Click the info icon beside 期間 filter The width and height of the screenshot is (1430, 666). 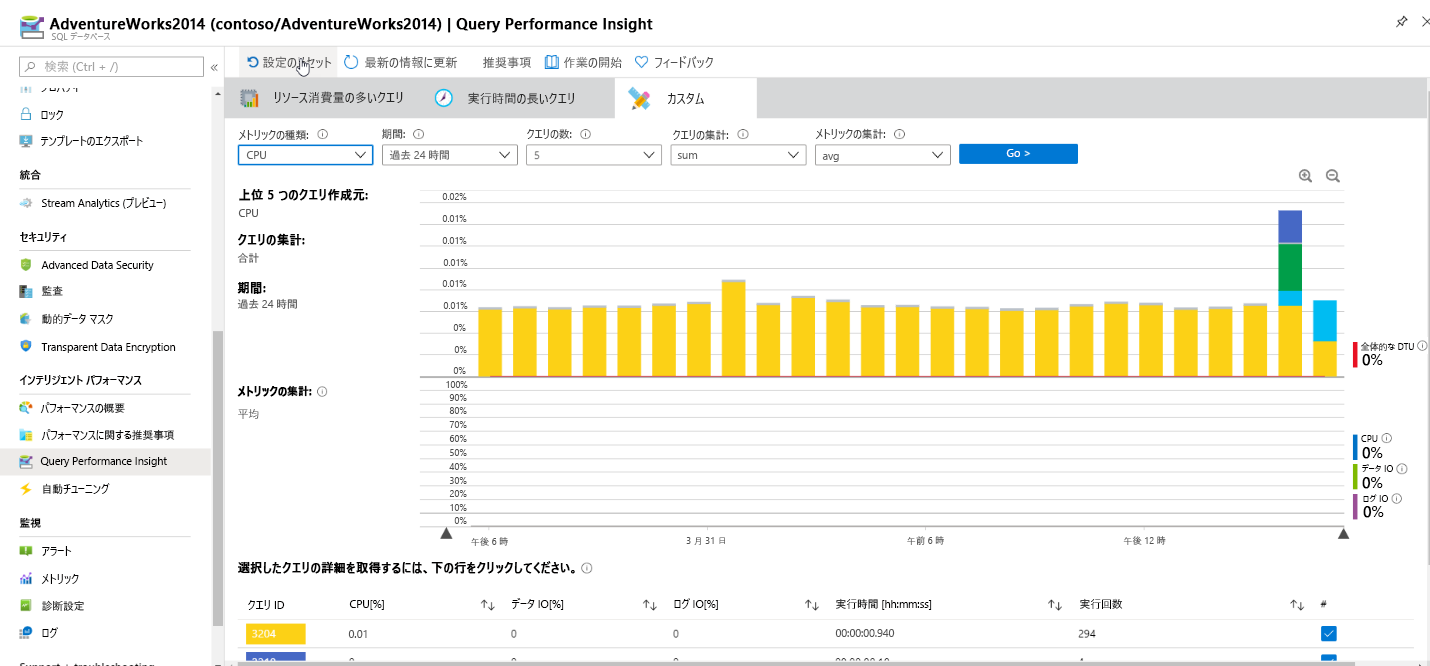418,134
